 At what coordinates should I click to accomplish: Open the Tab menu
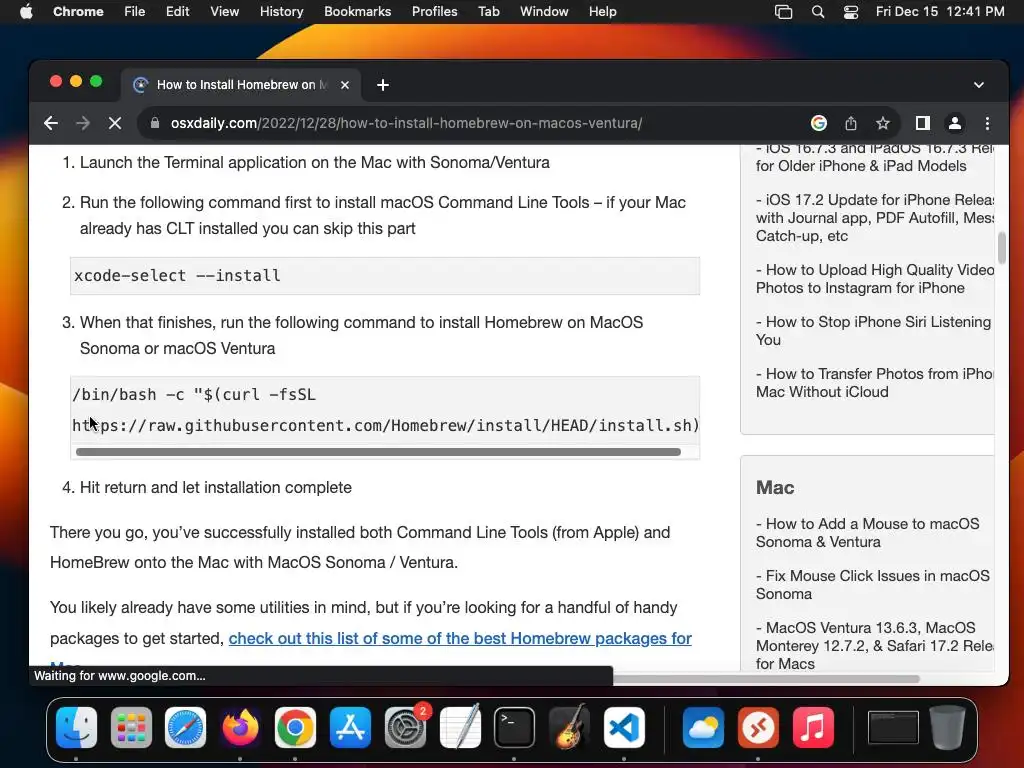pyautogui.click(x=488, y=12)
